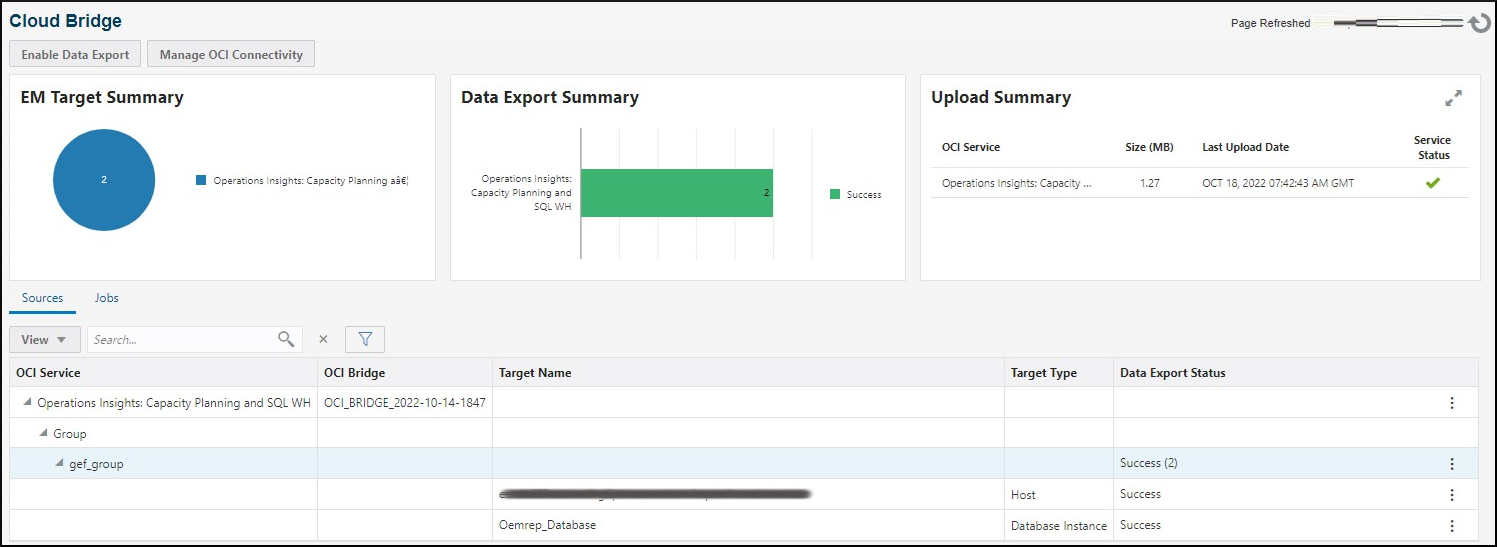This screenshot has height=547, width=1497.
Task: Switch to the Jobs tab
Action: coord(107,298)
